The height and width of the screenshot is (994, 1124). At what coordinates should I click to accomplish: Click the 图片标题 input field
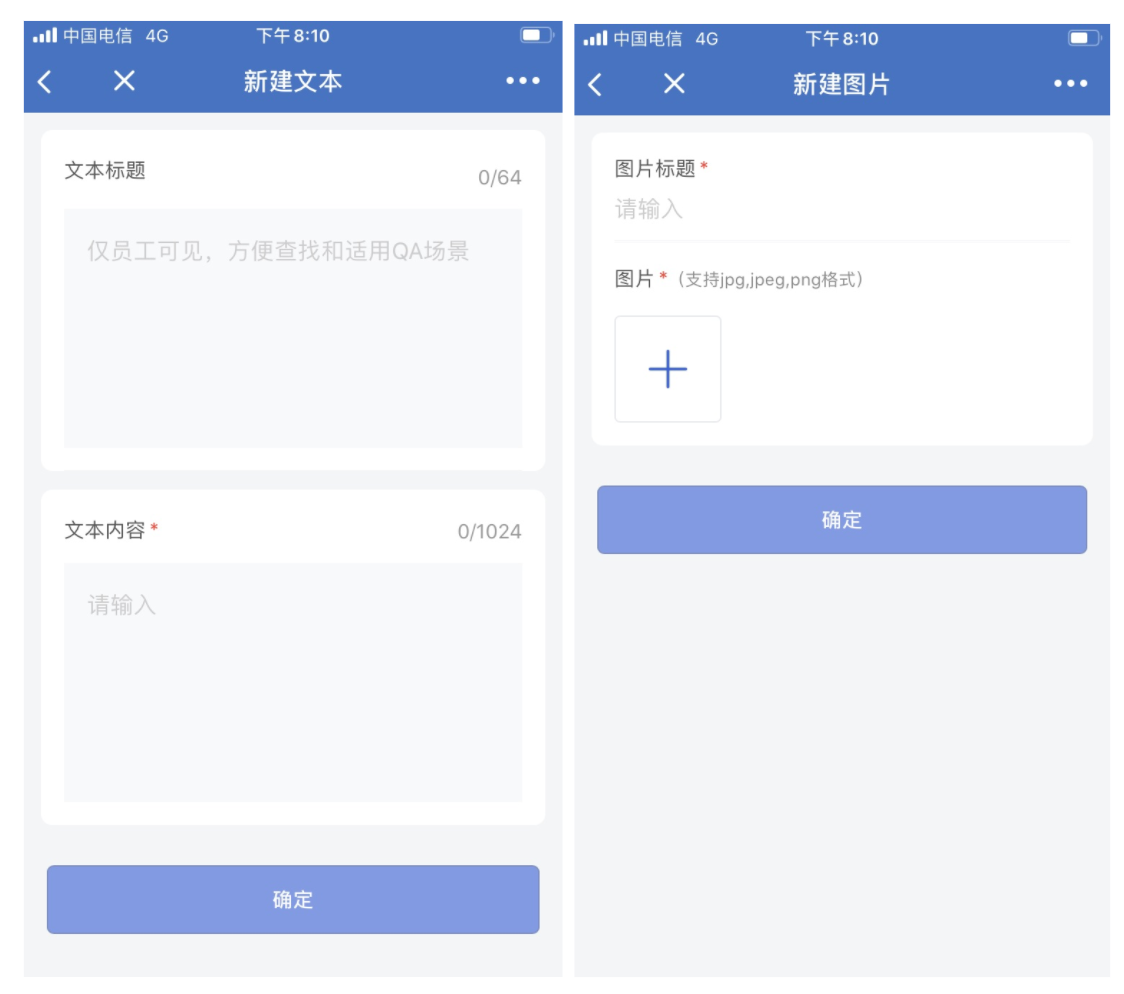(x=842, y=209)
